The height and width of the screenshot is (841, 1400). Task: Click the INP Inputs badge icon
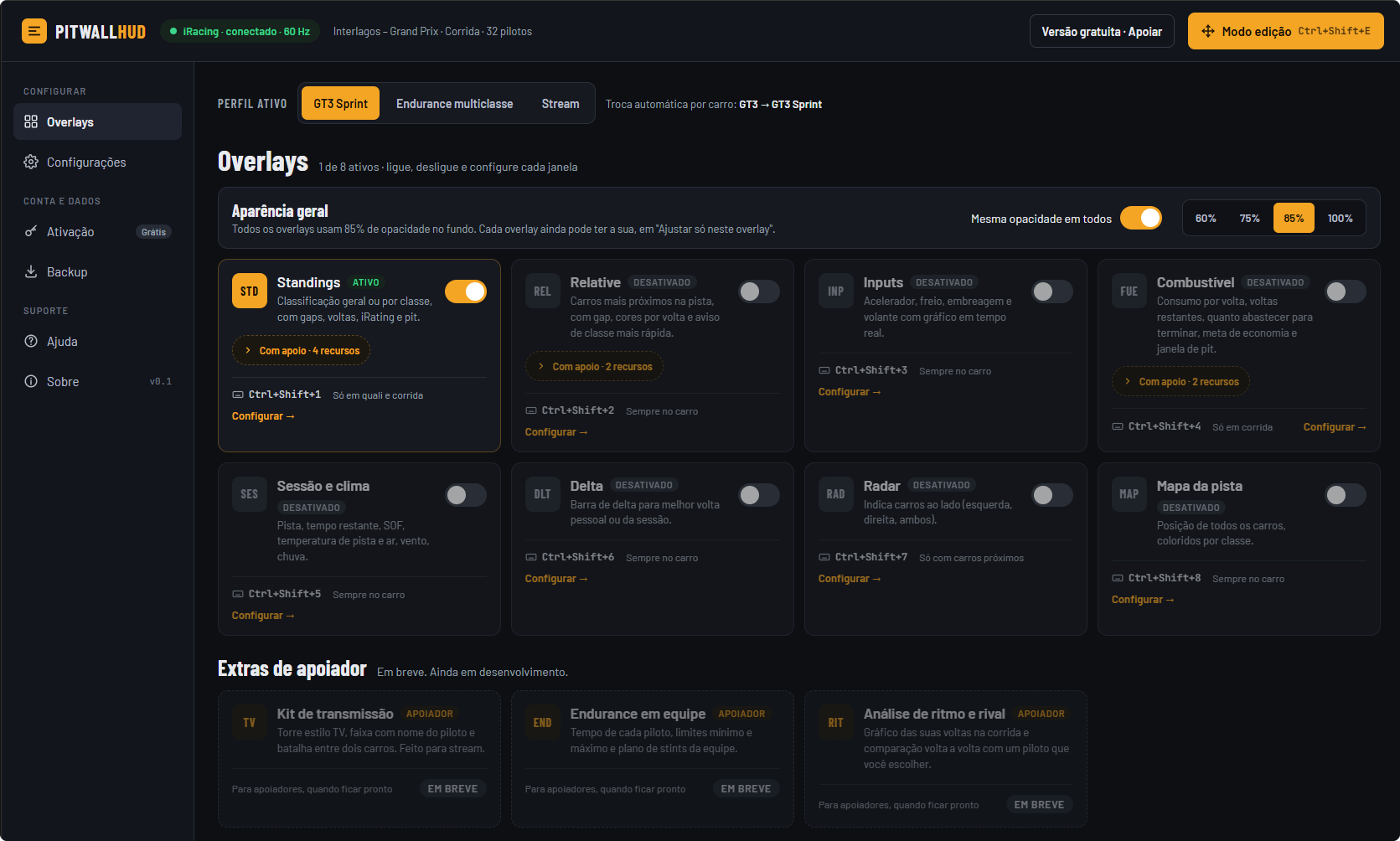(x=836, y=291)
